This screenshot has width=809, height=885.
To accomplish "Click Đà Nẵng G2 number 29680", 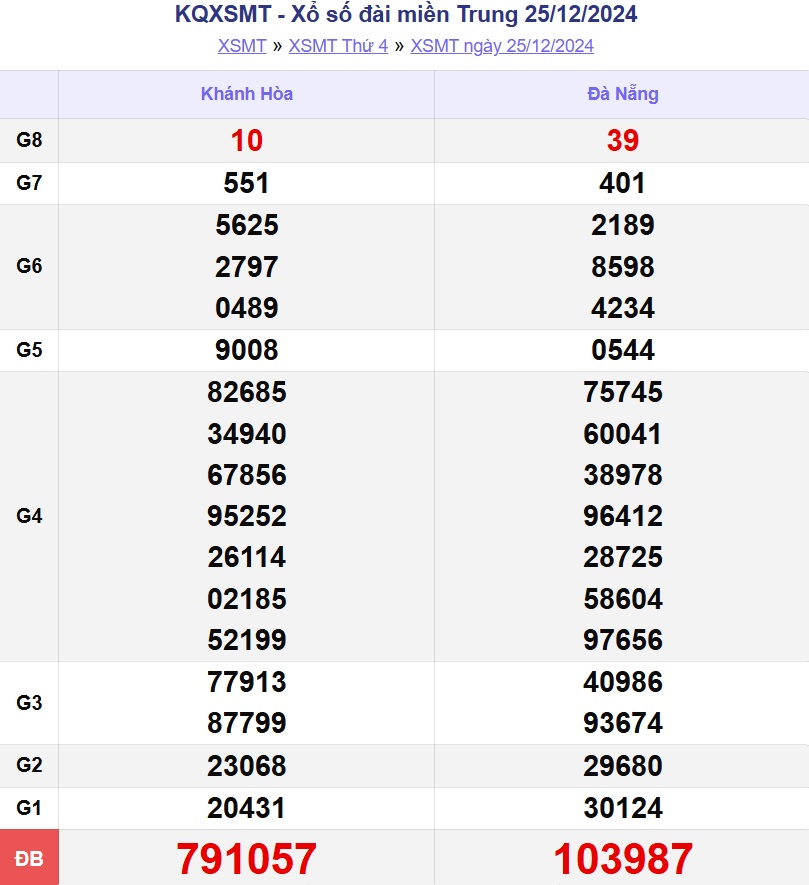I will click(622, 766).
